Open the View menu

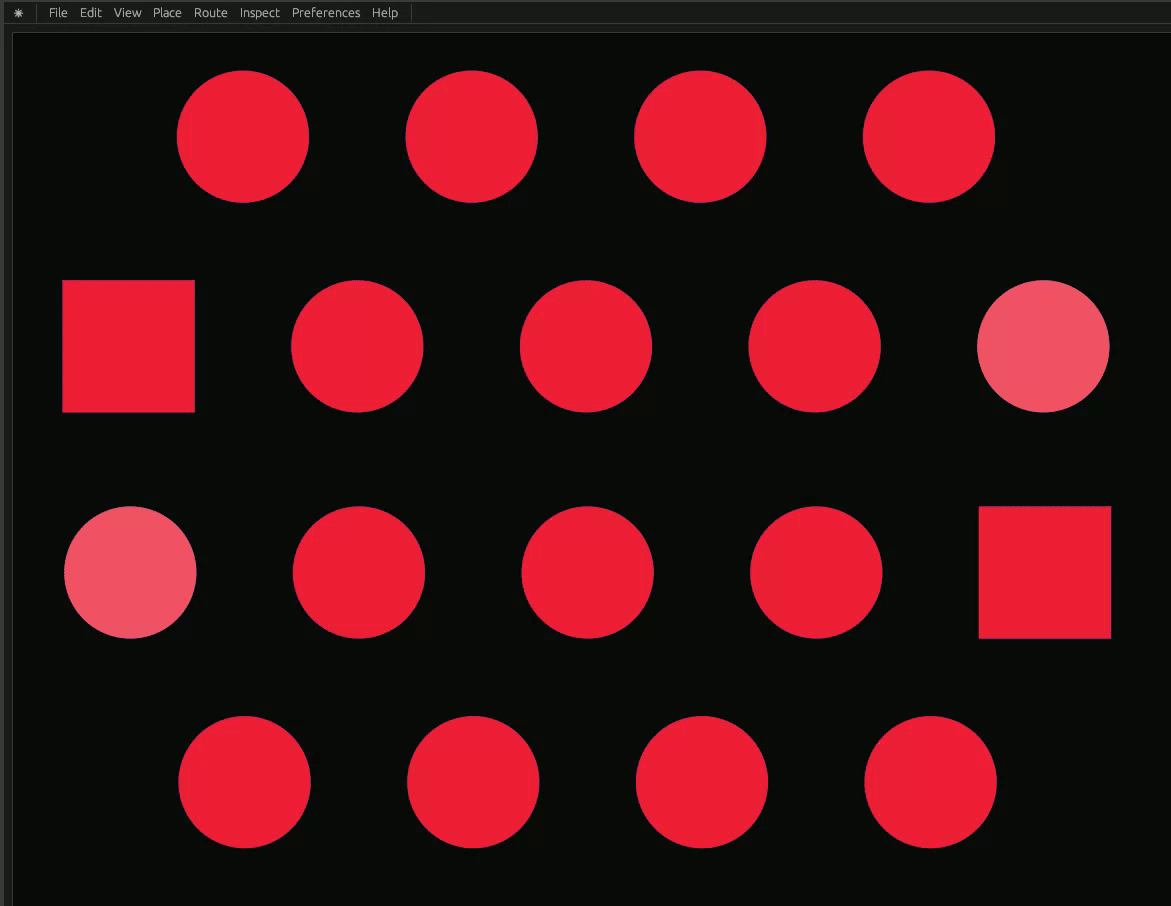(127, 13)
